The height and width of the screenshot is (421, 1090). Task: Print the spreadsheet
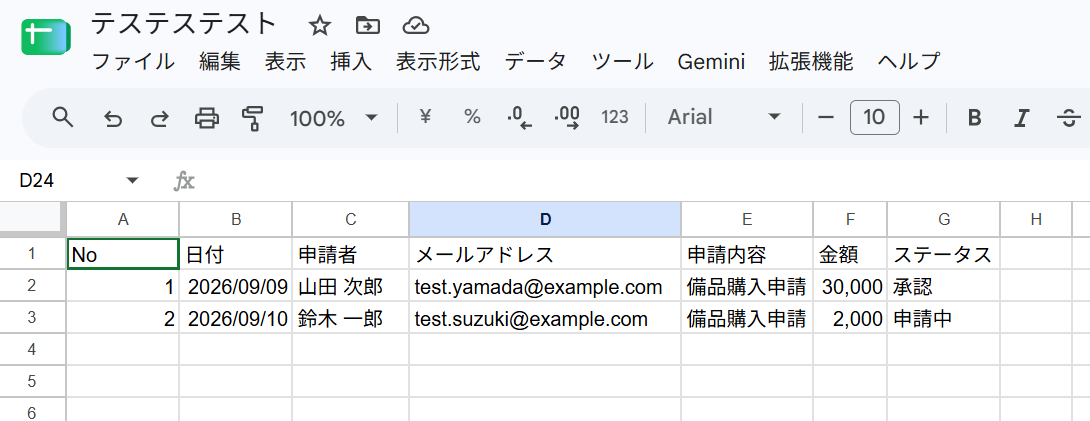pyautogui.click(x=206, y=118)
